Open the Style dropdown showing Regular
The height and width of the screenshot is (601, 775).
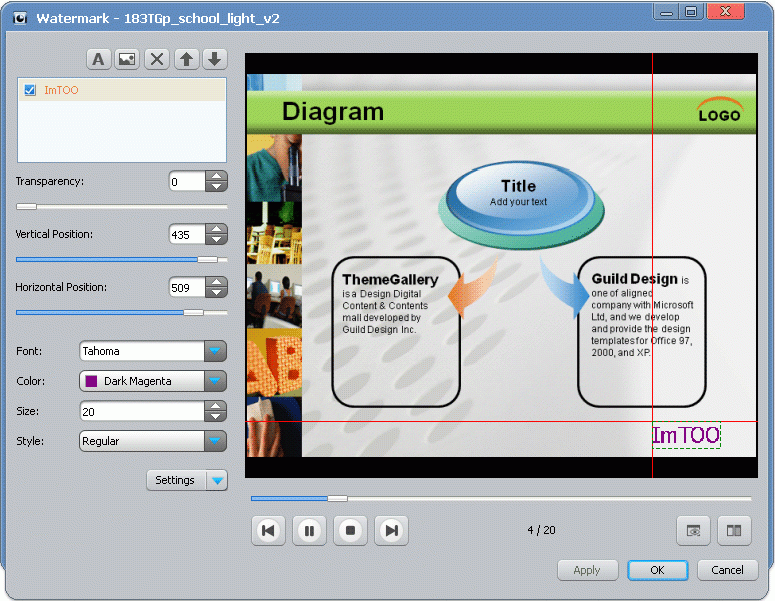click(x=153, y=441)
